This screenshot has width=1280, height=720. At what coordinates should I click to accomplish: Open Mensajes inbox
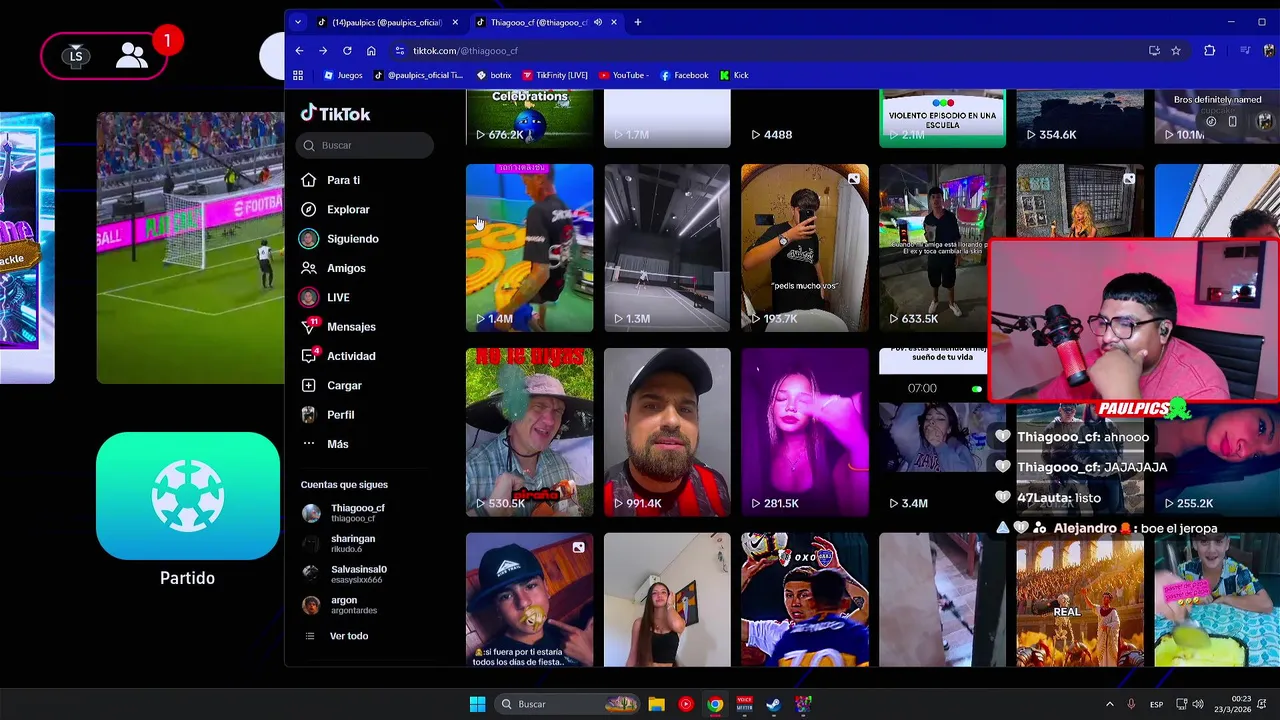(x=351, y=327)
